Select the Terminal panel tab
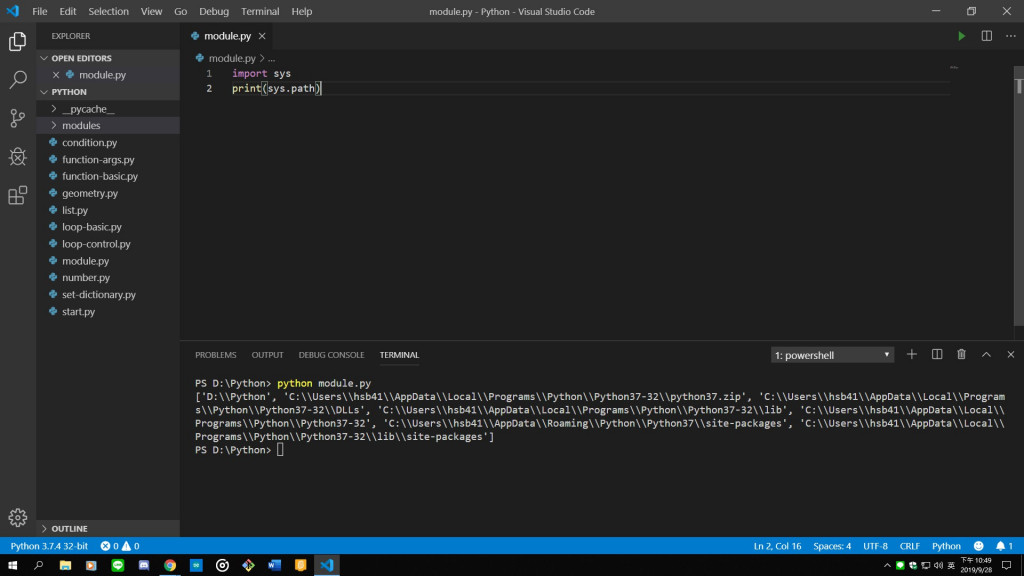Image resolution: width=1024 pixels, height=576 pixels. 399,355
